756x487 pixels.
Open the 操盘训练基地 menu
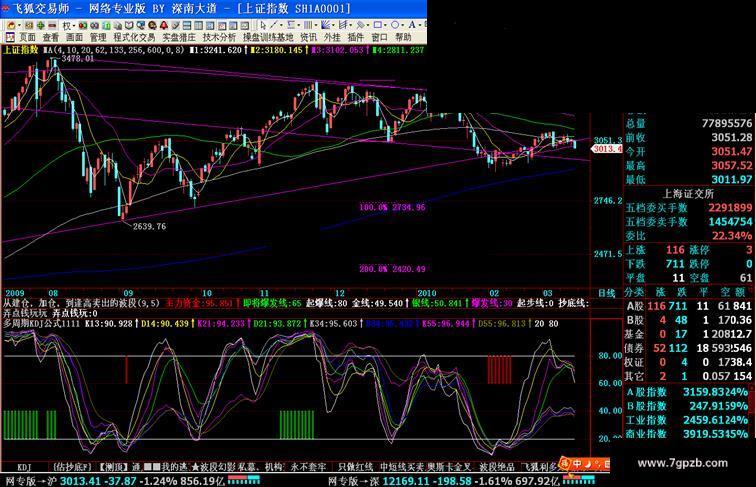pyautogui.click(x=268, y=37)
